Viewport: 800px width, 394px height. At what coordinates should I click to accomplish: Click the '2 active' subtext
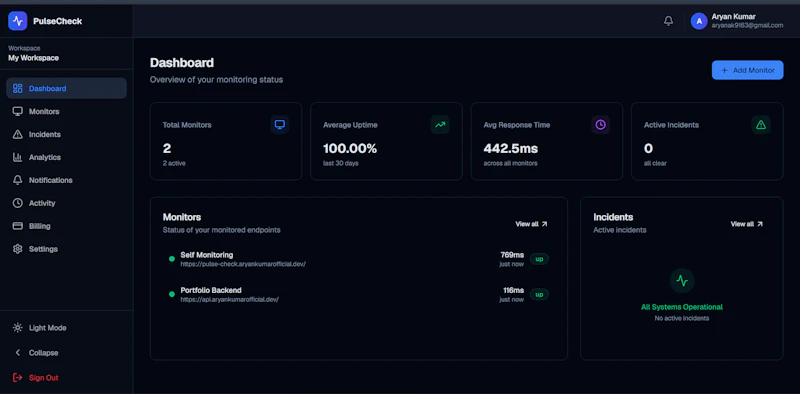point(174,163)
